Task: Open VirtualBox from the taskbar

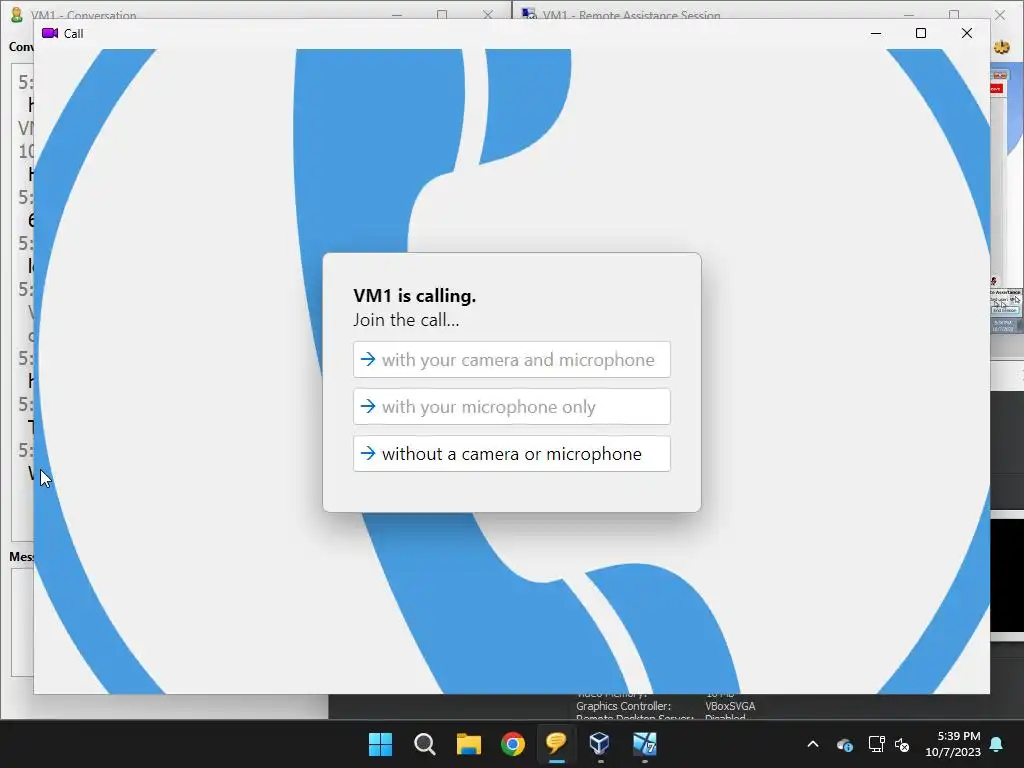Action: click(x=600, y=744)
